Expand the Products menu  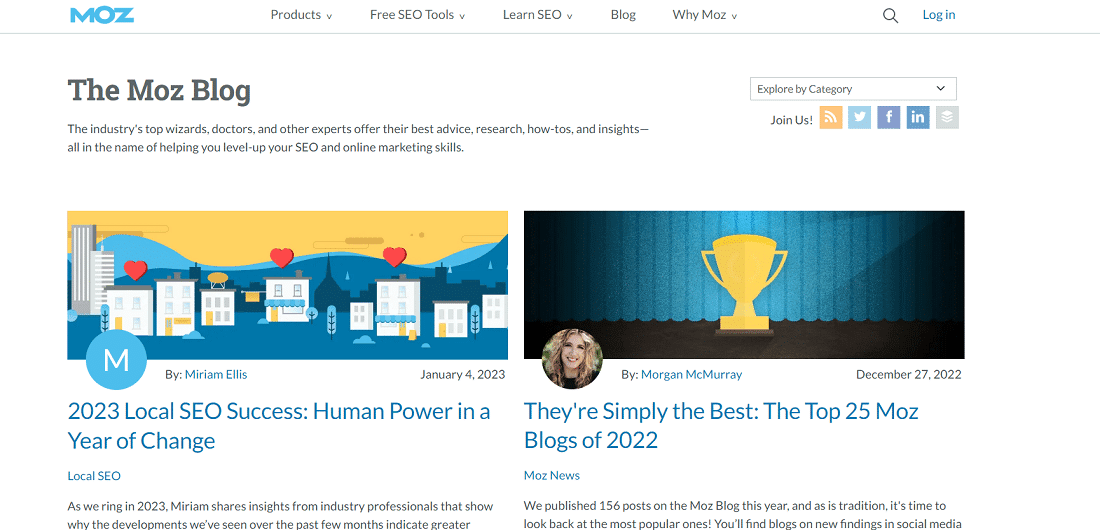point(302,15)
